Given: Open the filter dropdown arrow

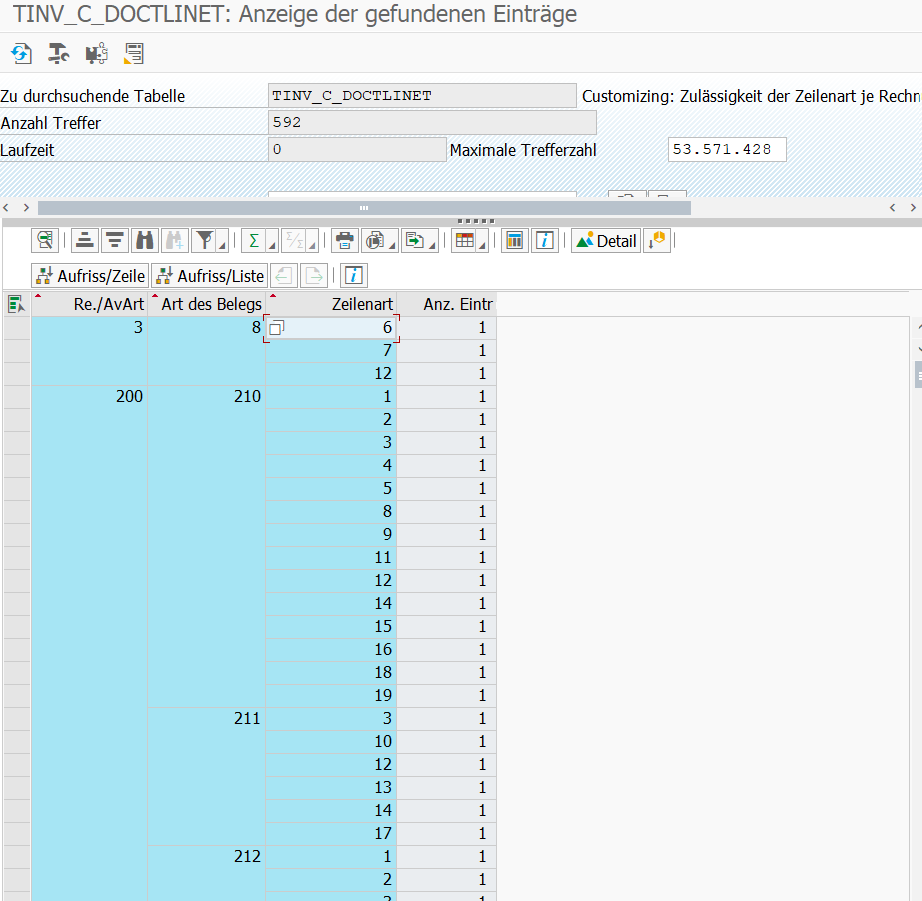Looking at the screenshot, I should [221, 242].
